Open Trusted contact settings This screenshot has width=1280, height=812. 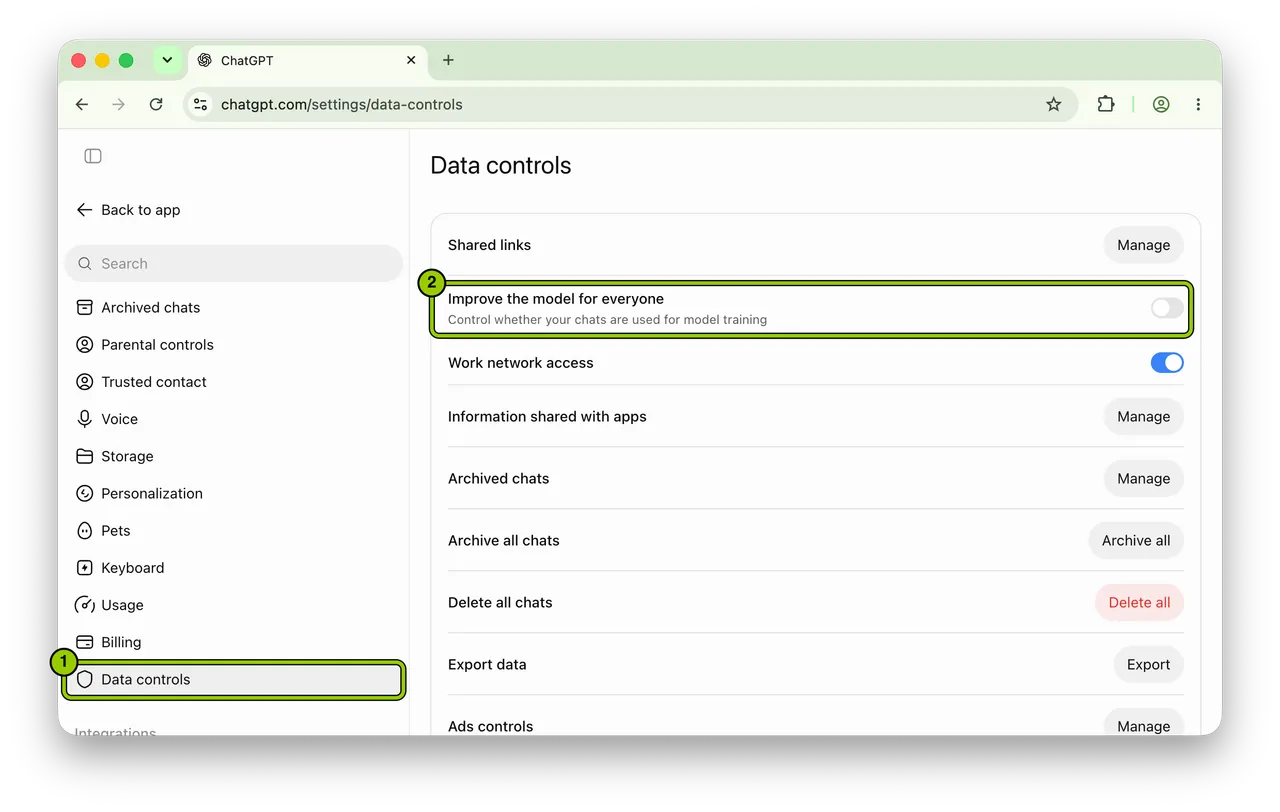point(234,381)
